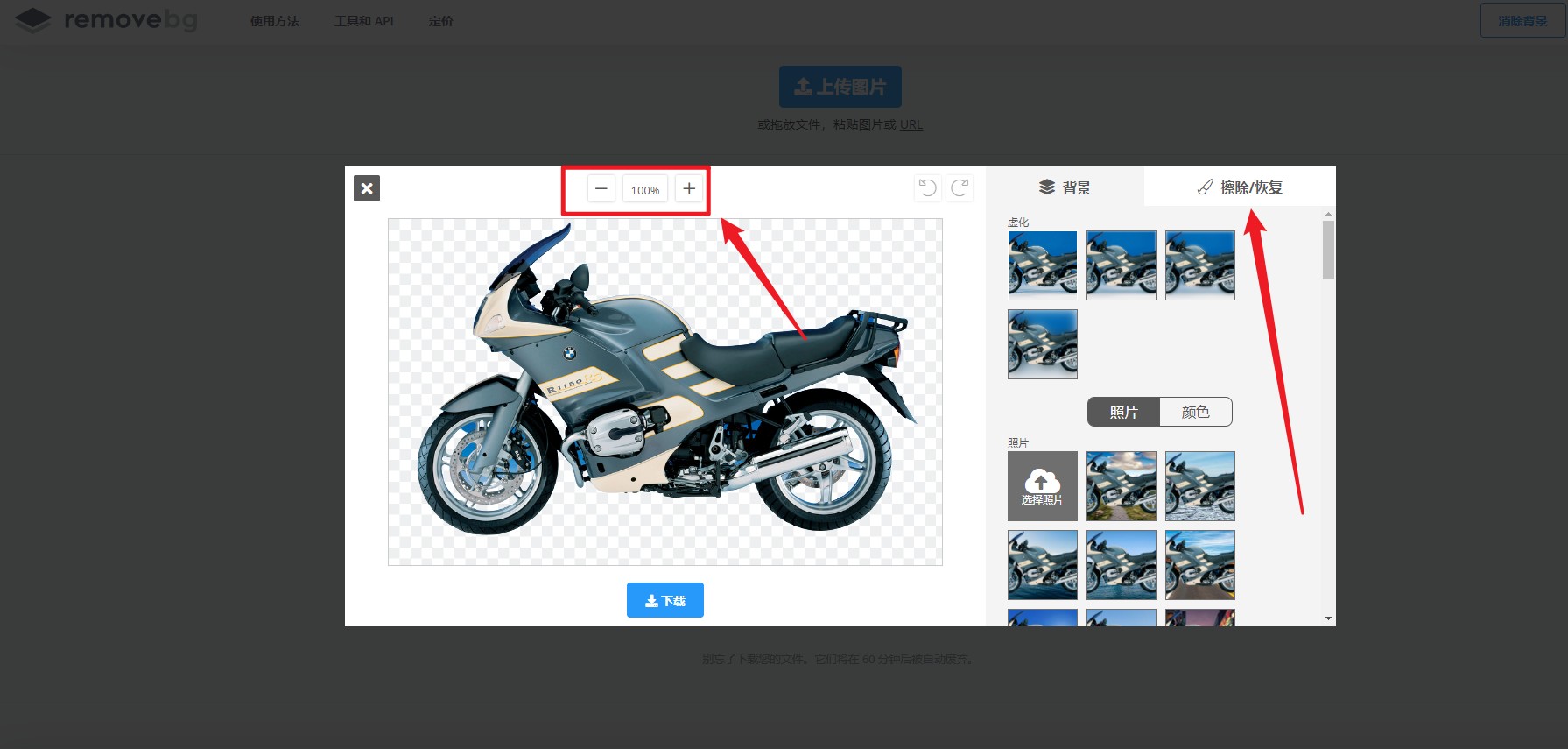Click the 或拖放文件，粘贴图片或 text
Viewport: 1568px width, 749px height.
pos(827,124)
